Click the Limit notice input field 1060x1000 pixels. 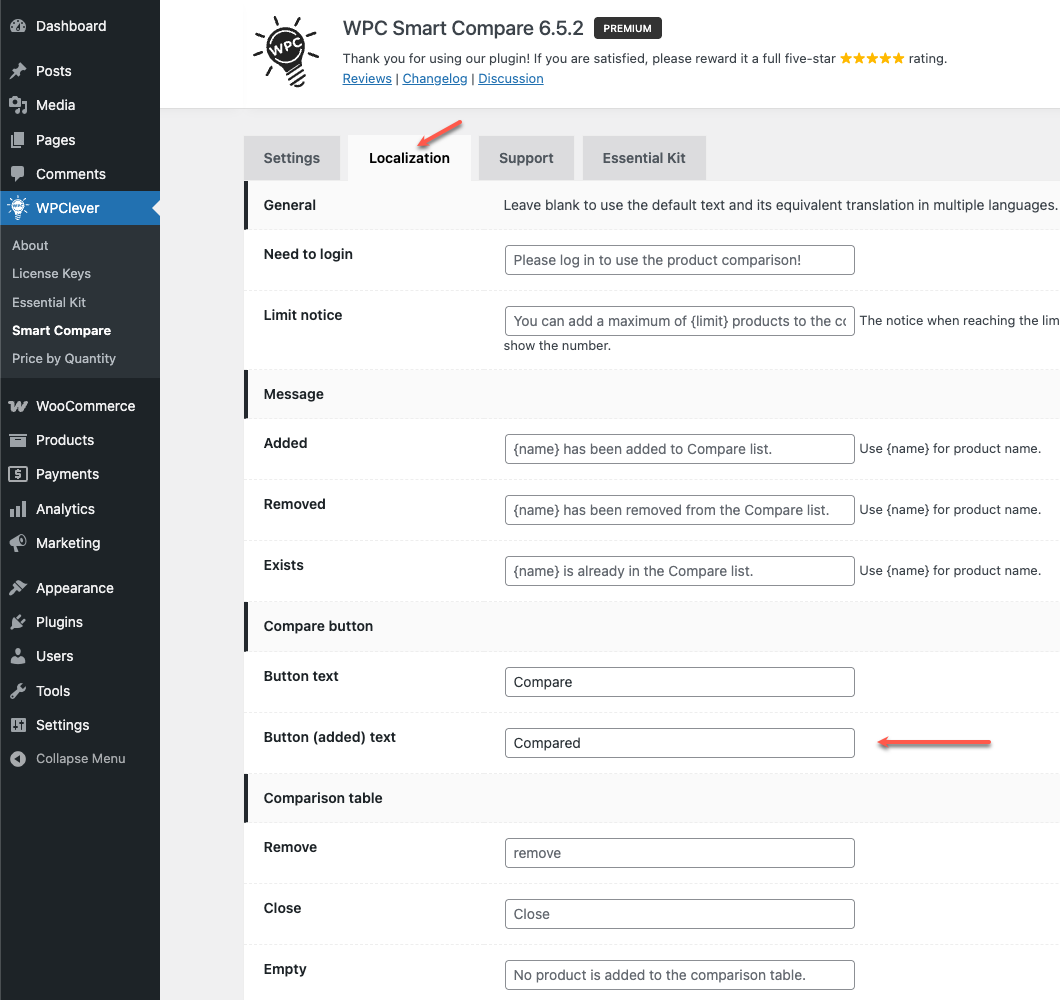[x=679, y=321]
